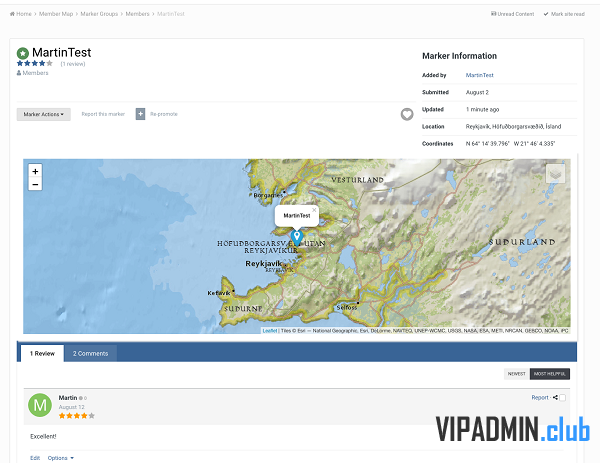Click Report this marker
The width and height of the screenshot is (600, 463).
click(103, 114)
